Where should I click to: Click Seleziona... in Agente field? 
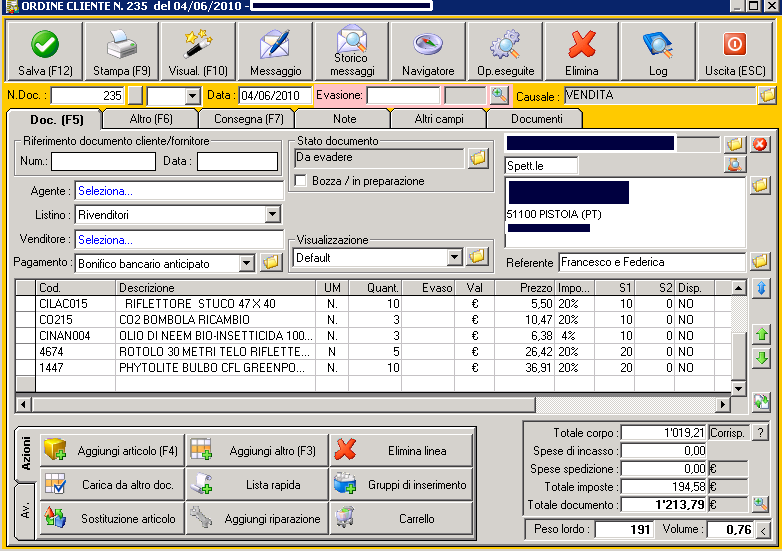(105, 191)
